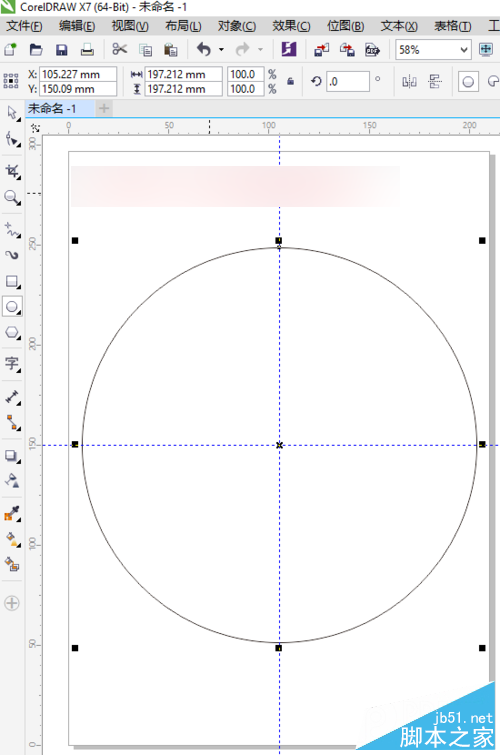Open the 编辑(E) menu
Viewport: 500px width, 755px height.
pos(77,26)
